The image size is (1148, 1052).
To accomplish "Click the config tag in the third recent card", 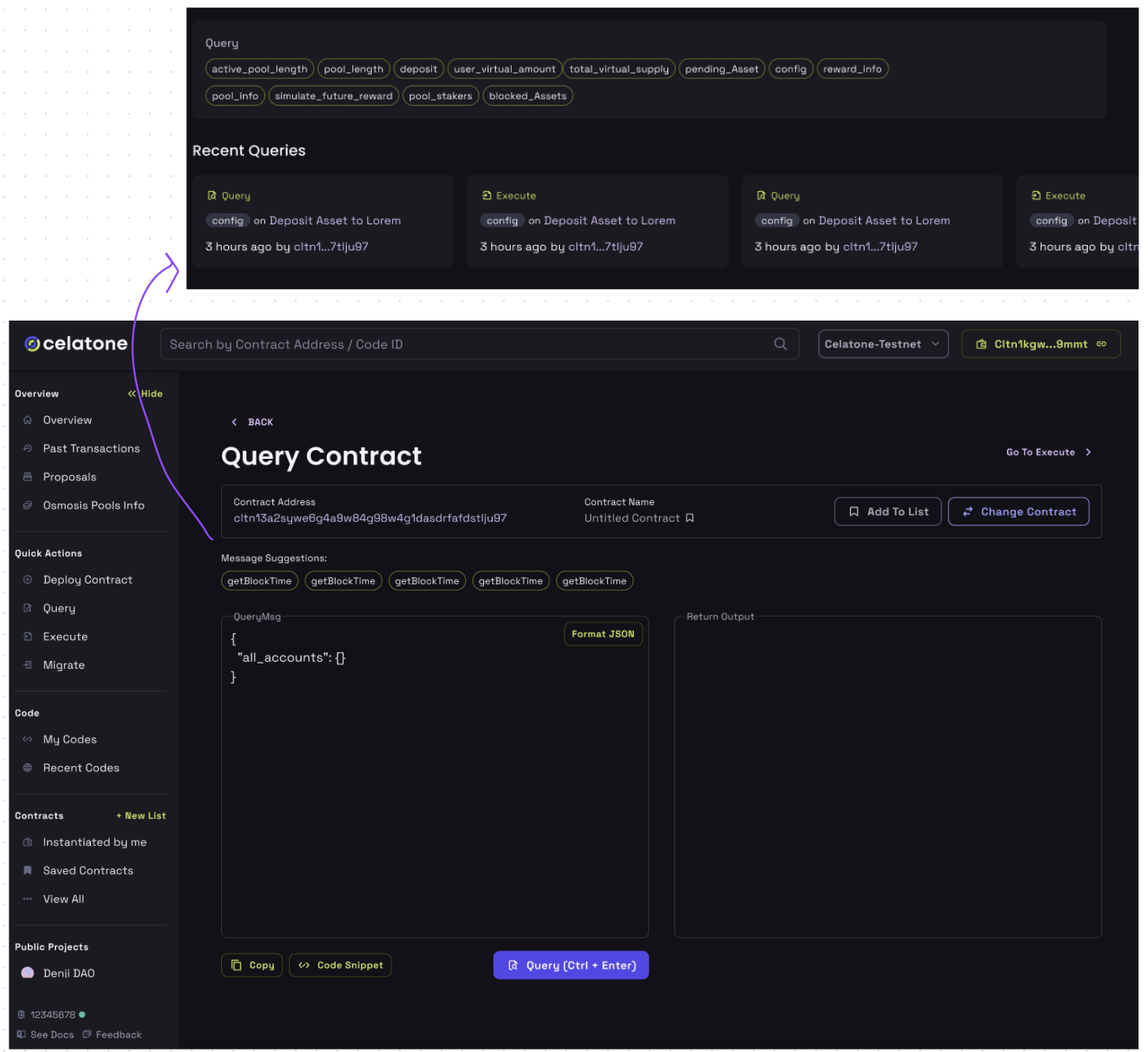I will point(777,220).
